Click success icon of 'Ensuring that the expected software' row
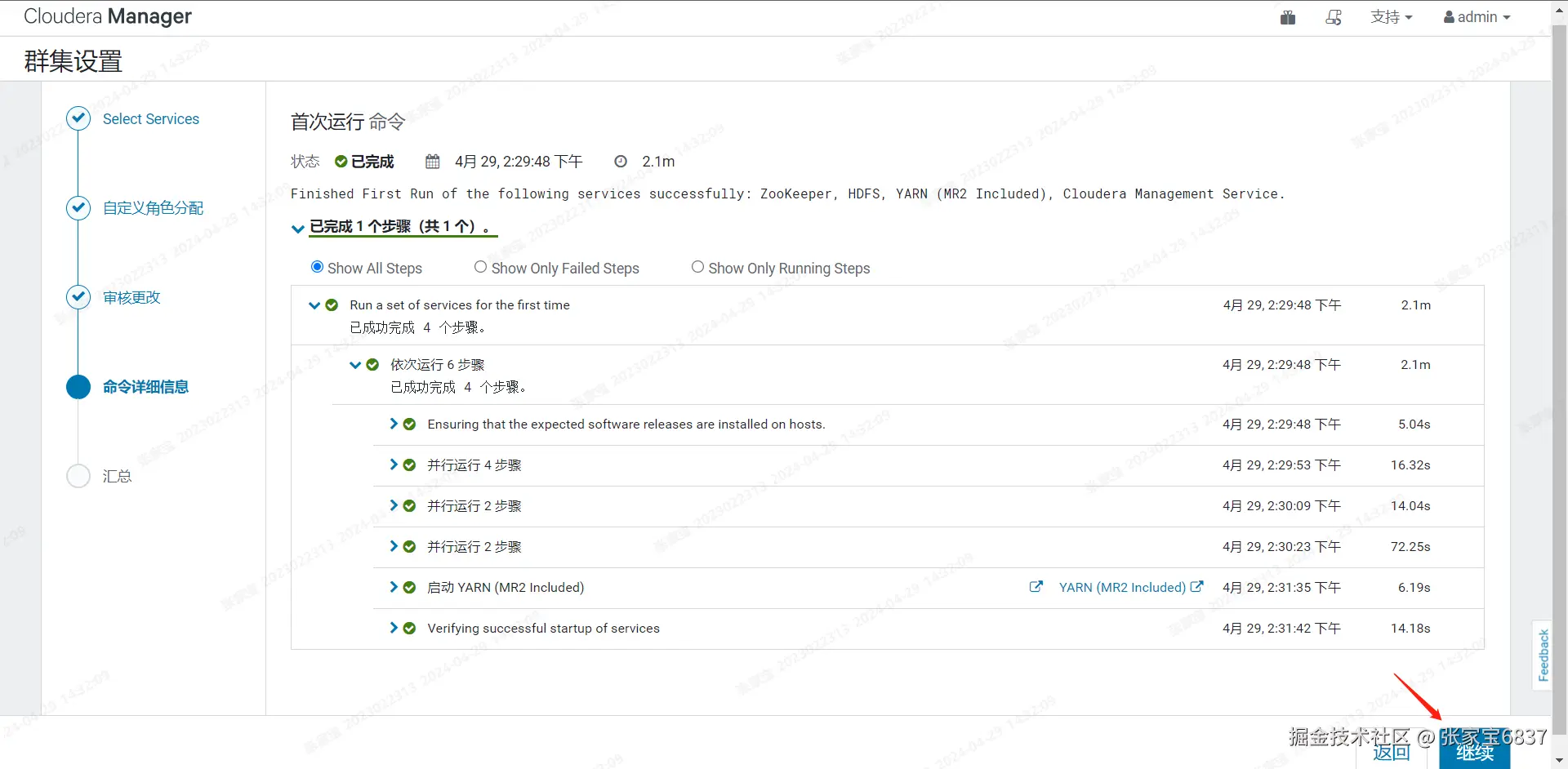This screenshot has height=769, width=1568. [x=410, y=425]
